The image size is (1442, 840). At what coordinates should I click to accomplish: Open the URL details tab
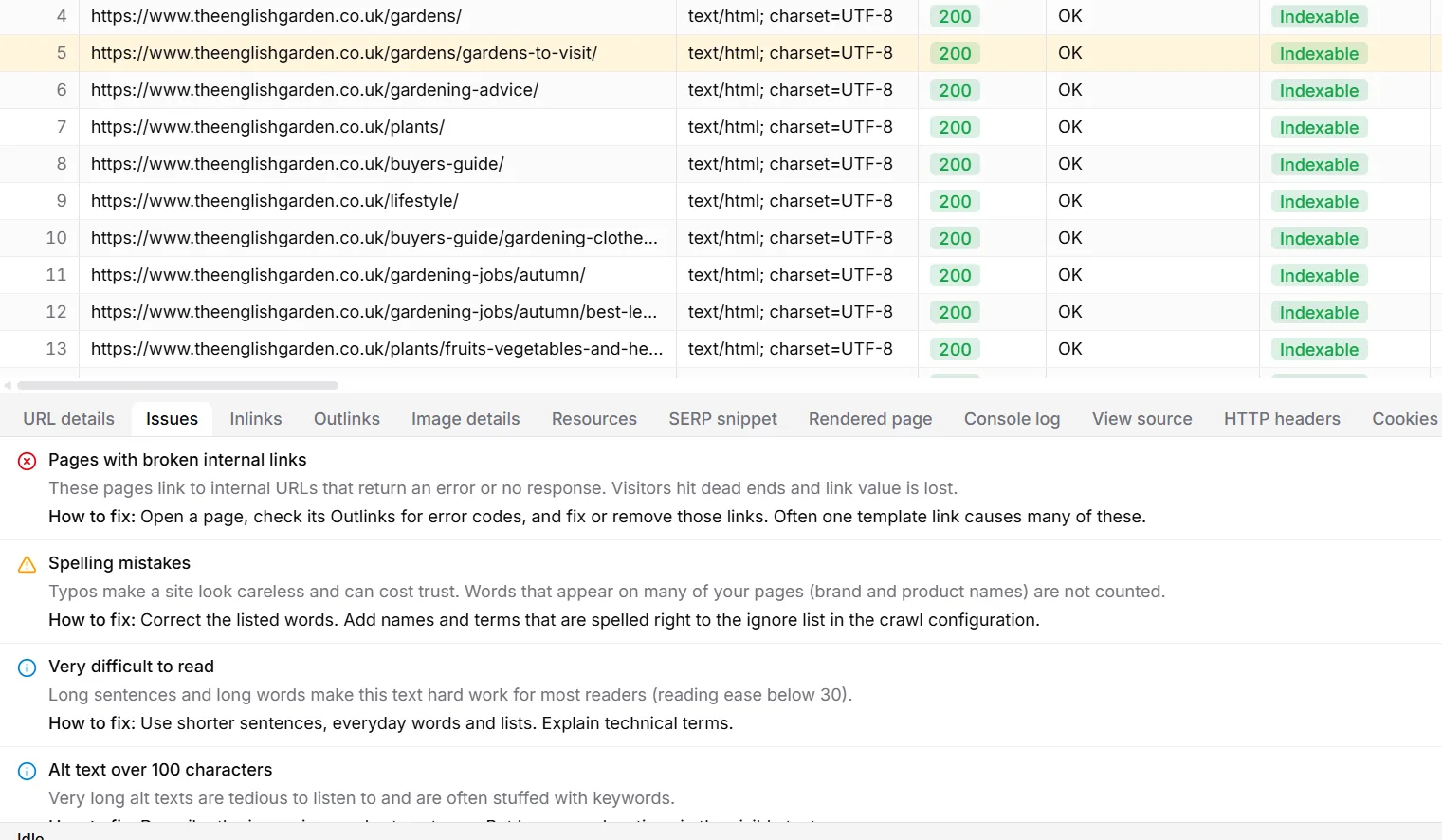pyautogui.click(x=68, y=419)
